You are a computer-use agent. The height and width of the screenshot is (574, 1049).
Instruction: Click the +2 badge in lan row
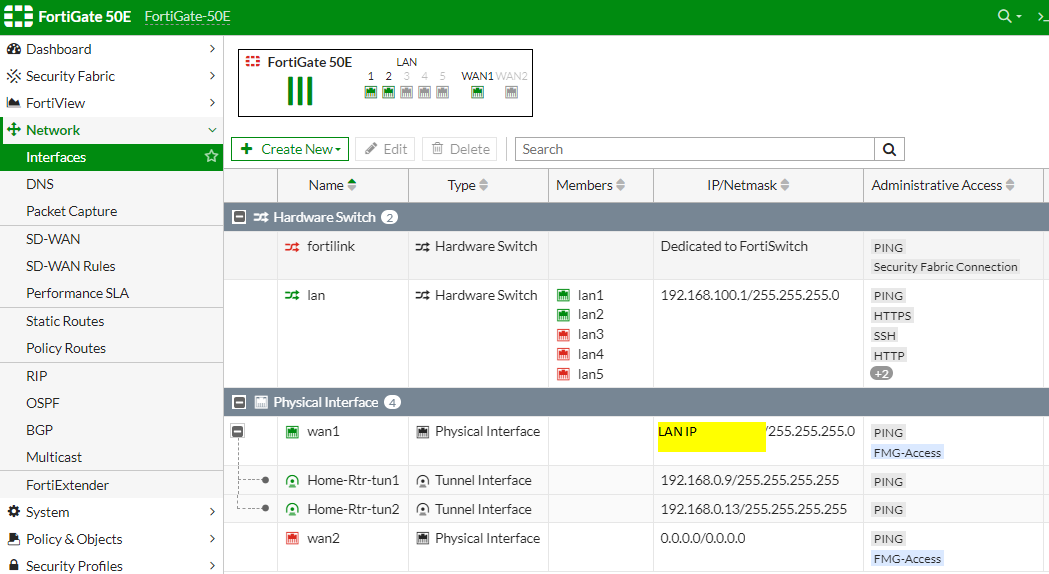(881, 373)
